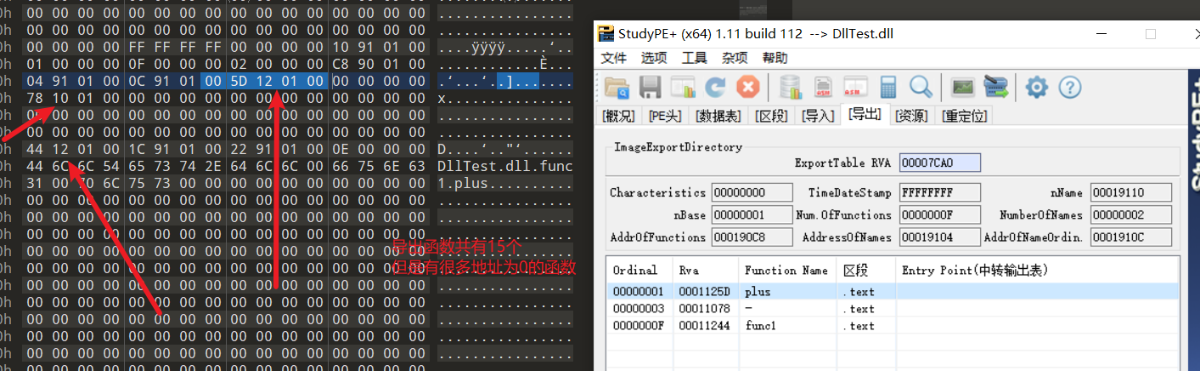Launch the calculator tool icon
The width and height of the screenshot is (1200, 371).
(x=889, y=87)
